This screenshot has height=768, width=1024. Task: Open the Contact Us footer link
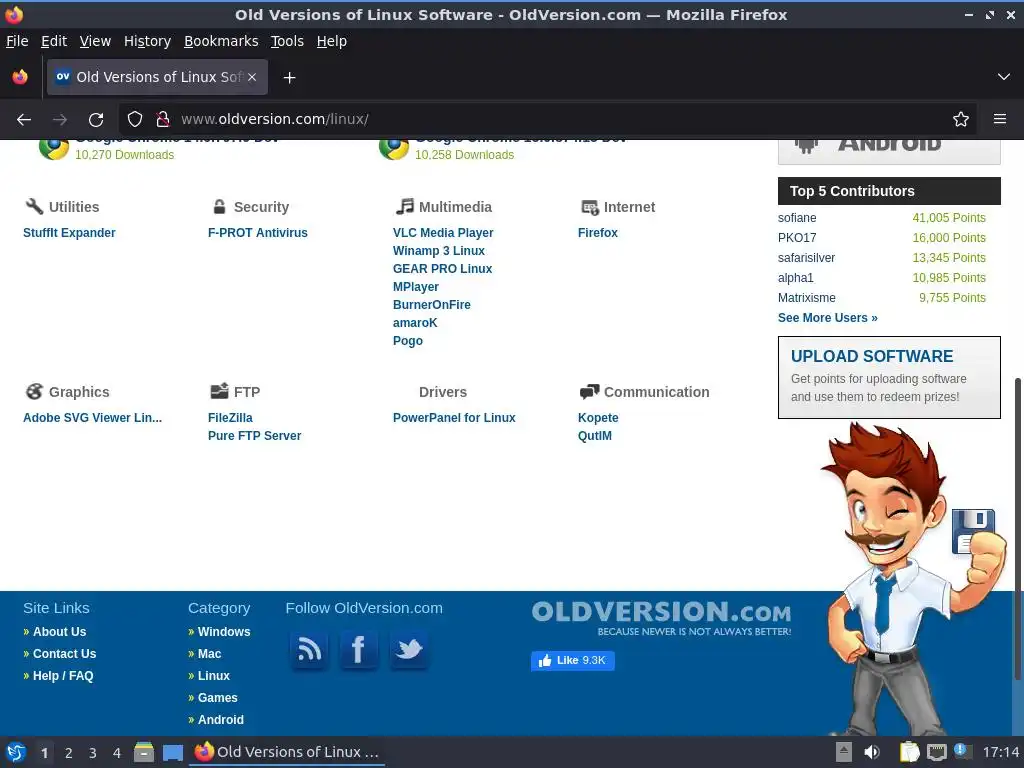point(64,654)
